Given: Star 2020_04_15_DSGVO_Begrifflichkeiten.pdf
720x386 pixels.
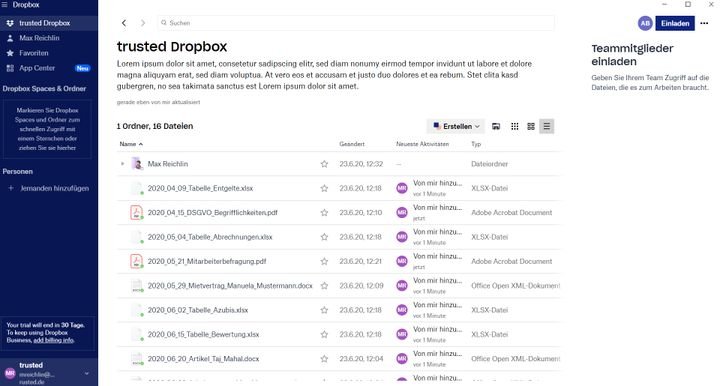Looking at the screenshot, I should (324, 213).
